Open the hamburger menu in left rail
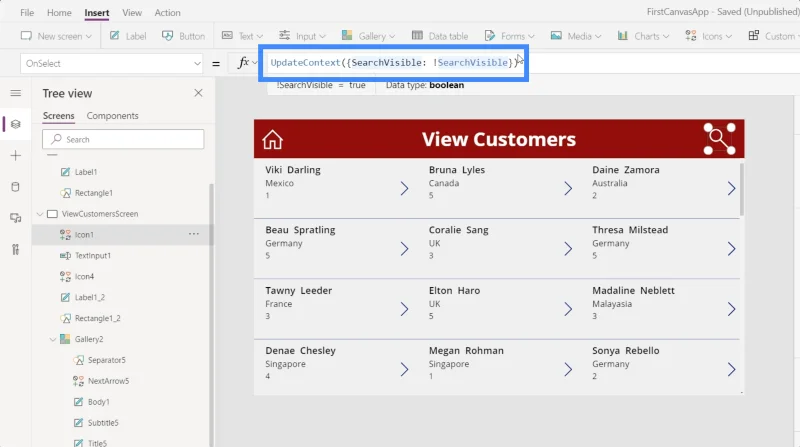This screenshot has height=447, width=800. (16, 93)
